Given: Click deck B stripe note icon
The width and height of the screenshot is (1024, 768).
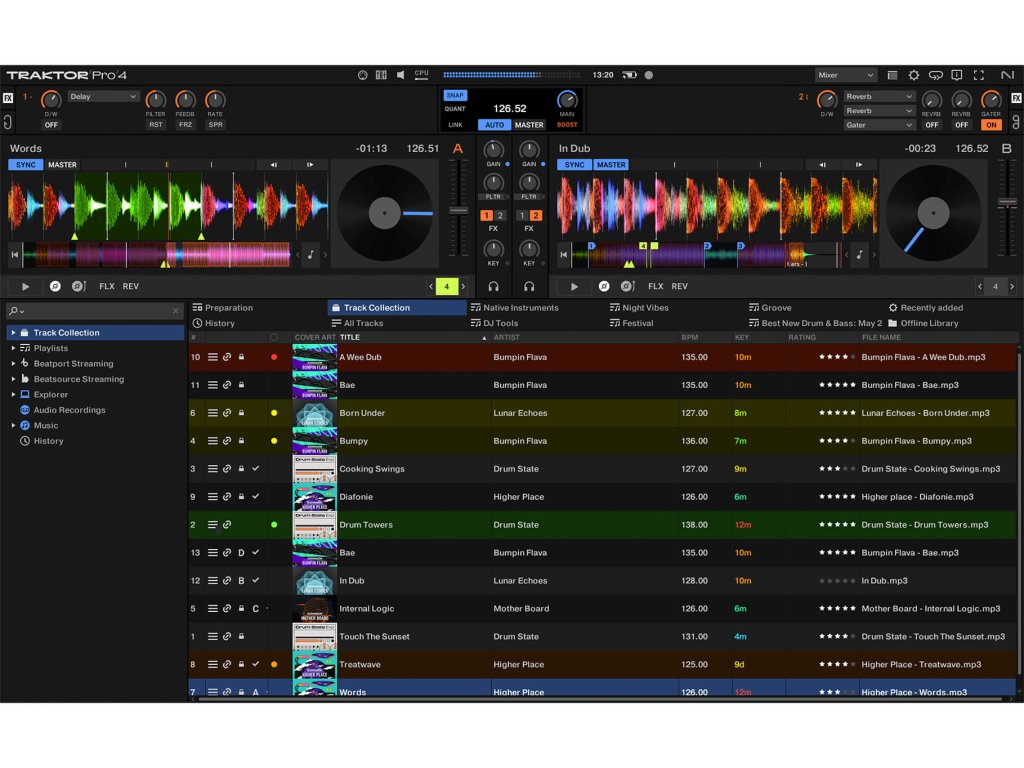Looking at the screenshot, I should click(x=859, y=255).
